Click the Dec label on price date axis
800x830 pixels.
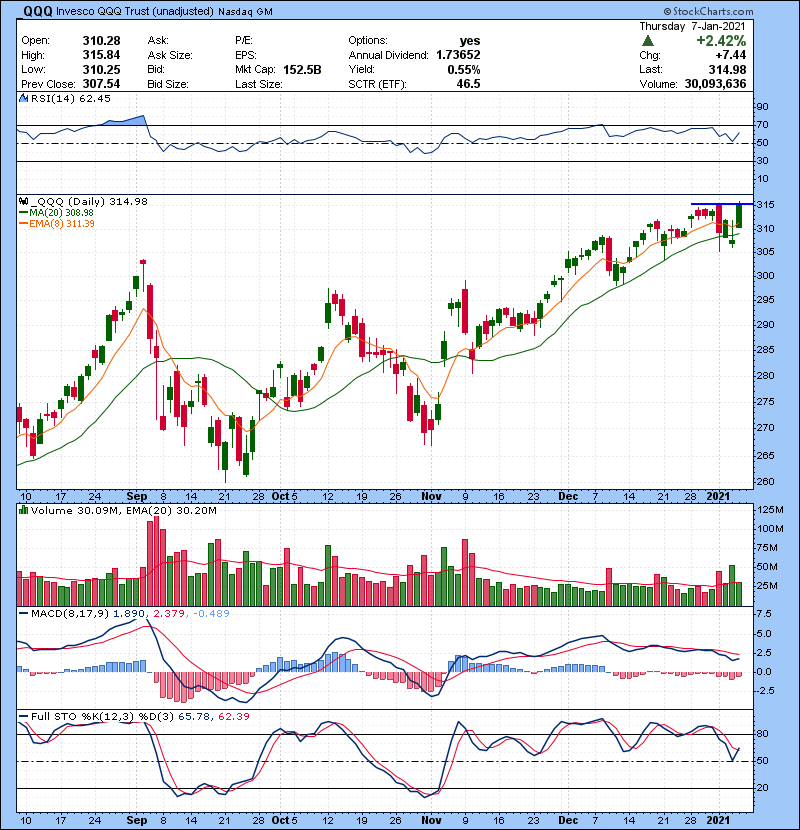click(x=568, y=497)
